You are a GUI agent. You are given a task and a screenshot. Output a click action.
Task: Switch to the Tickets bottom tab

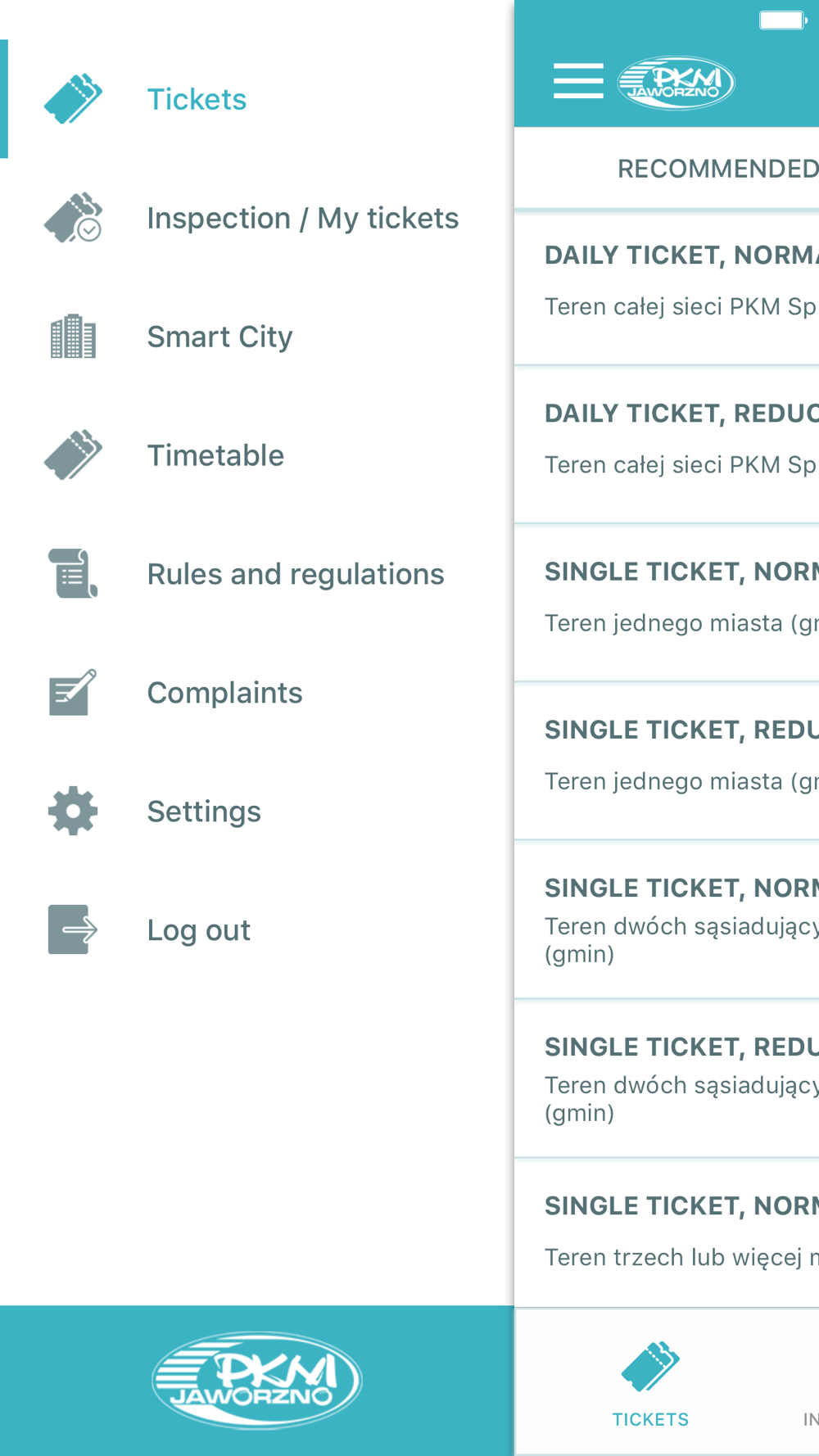[650, 1383]
